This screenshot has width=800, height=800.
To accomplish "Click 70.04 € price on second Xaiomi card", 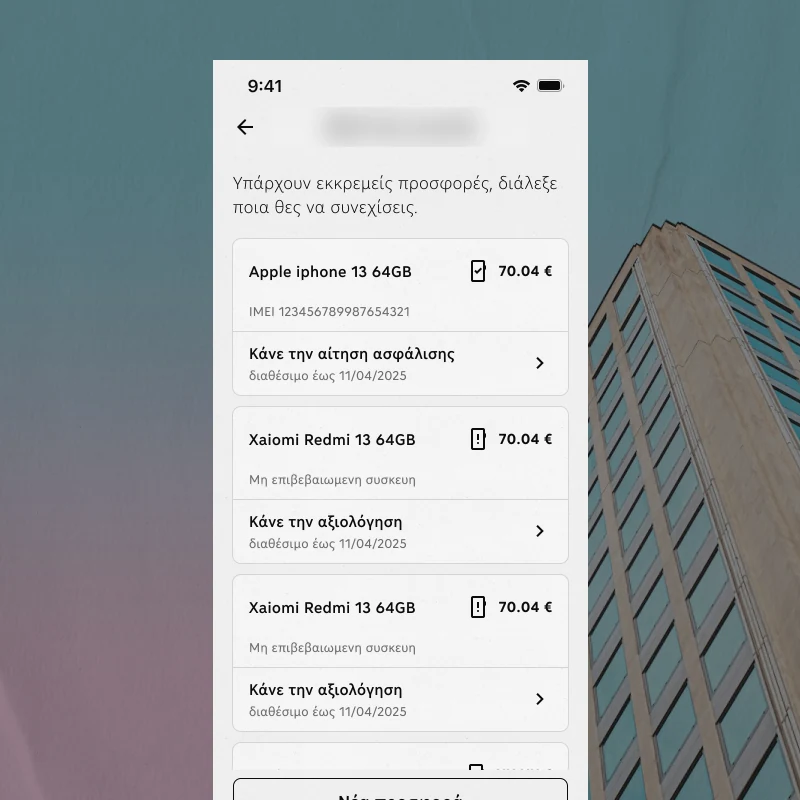I will pyautogui.click(x=525, y=607).
